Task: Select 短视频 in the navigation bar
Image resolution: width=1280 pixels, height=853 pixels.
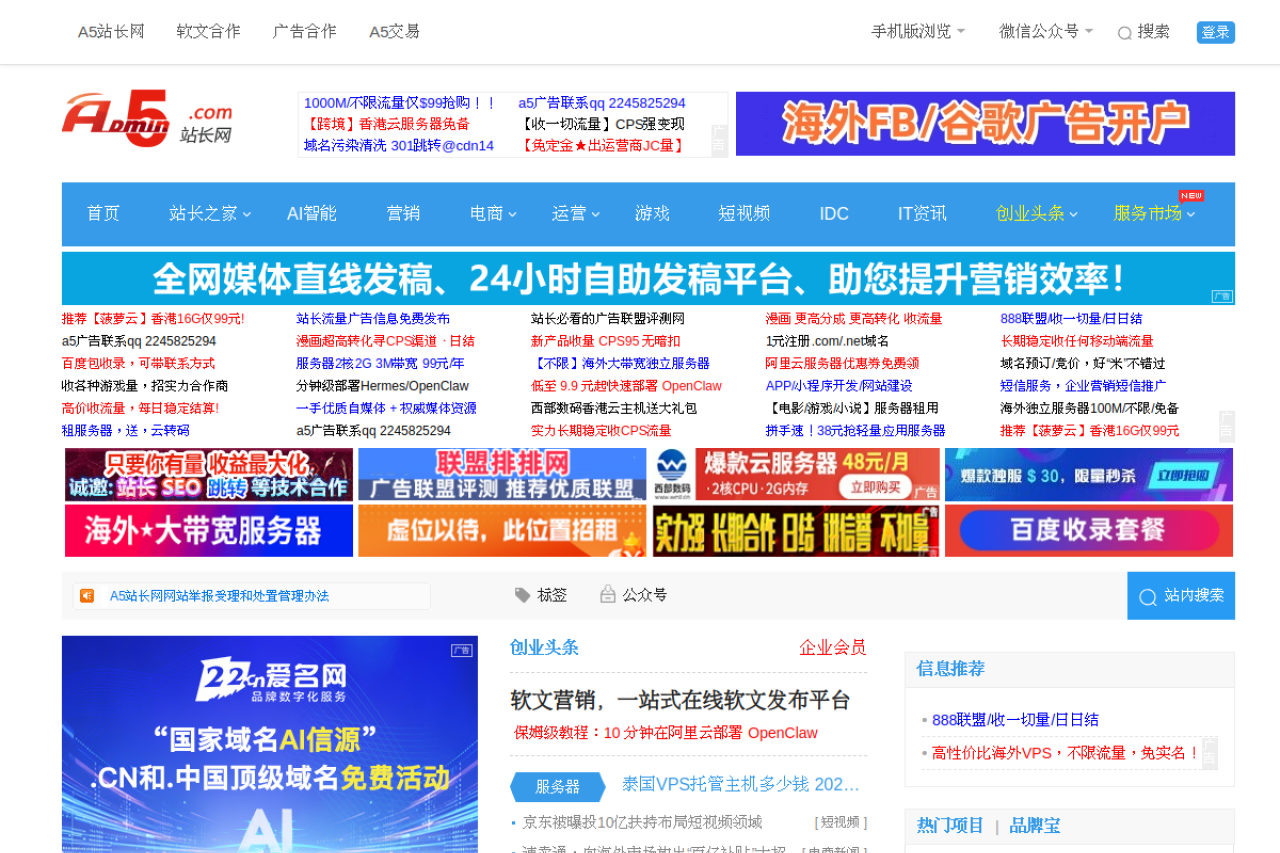Action: pos(744,213)
